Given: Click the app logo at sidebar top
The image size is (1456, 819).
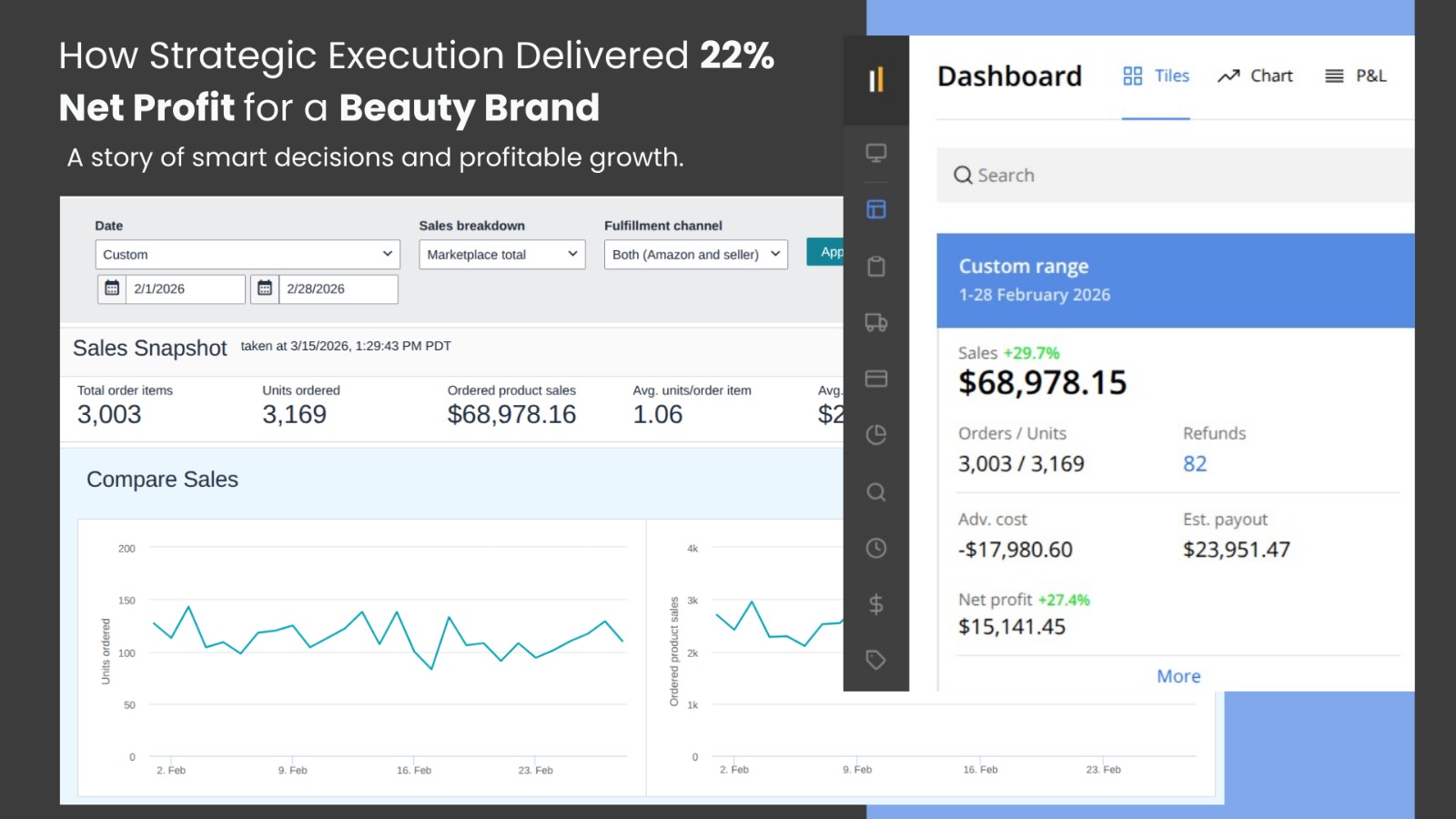Looking at the screenshot, I should click(875, 80).
